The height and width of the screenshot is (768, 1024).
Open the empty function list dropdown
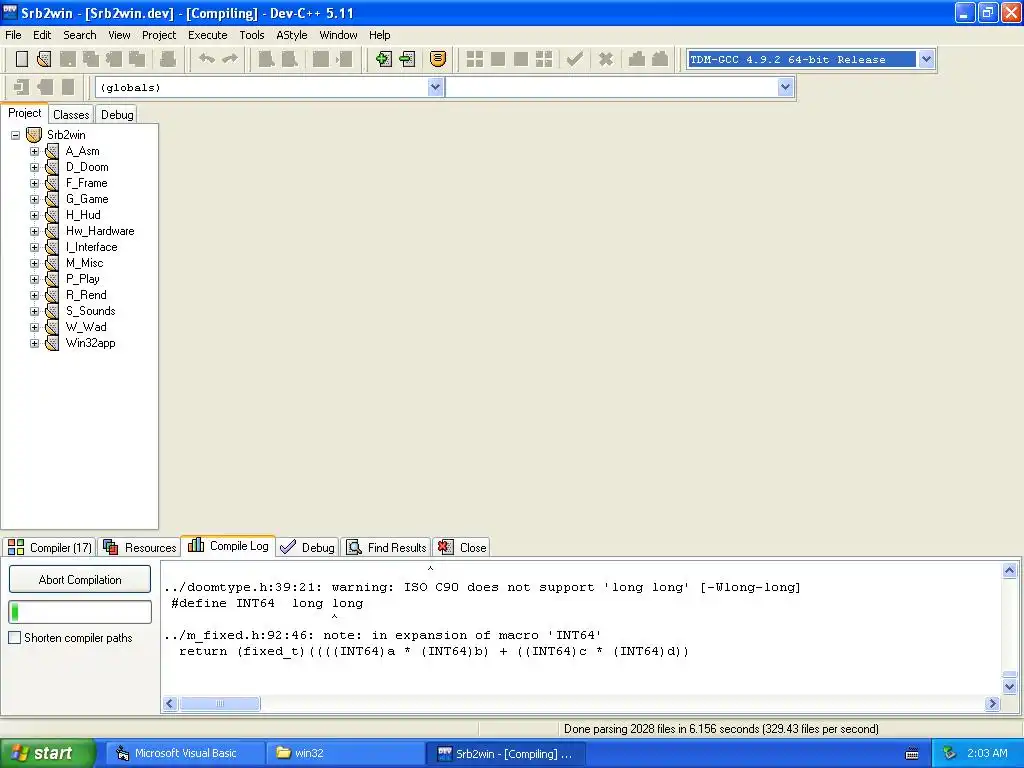tap(786, 87)
